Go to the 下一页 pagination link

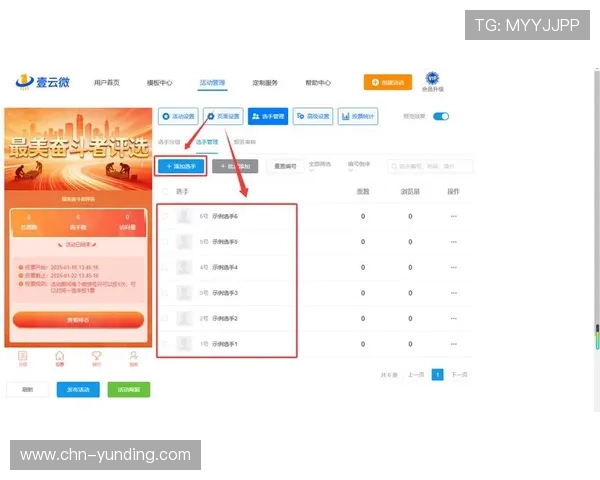pyautogui.click(x=458, y=374)
